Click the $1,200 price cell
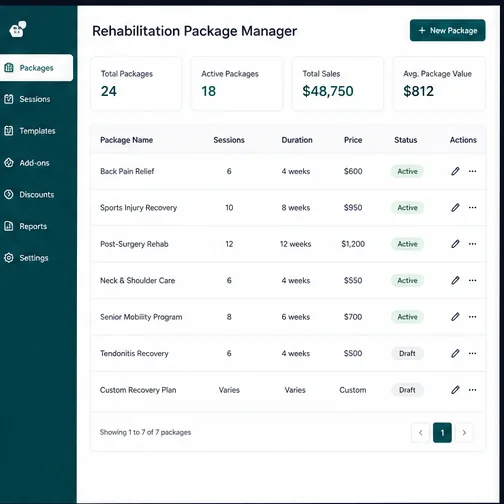The image size is (504, 504). click(x=353, y=244)
